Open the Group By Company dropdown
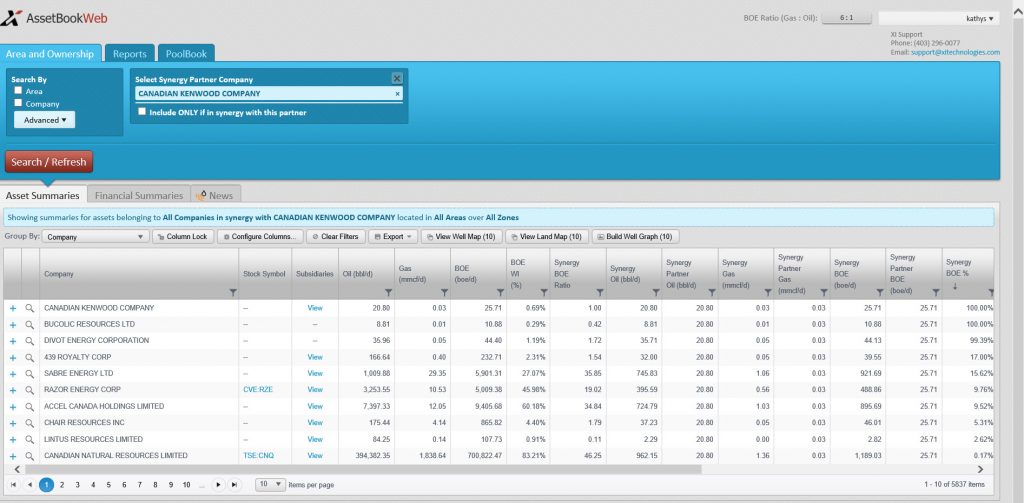Image resolution: width=1024 pixels, height=503 pixels. pyautogui.click(x=95, y=237)
